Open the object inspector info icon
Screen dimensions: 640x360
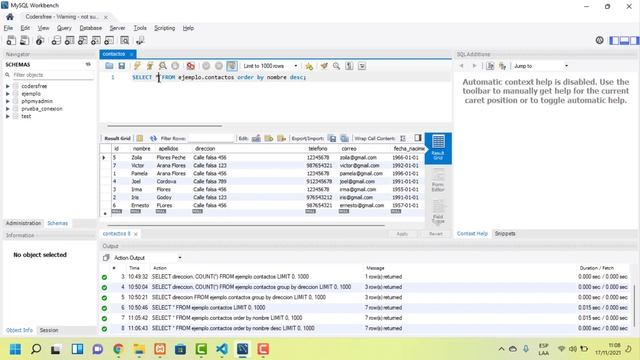(40, 40)
